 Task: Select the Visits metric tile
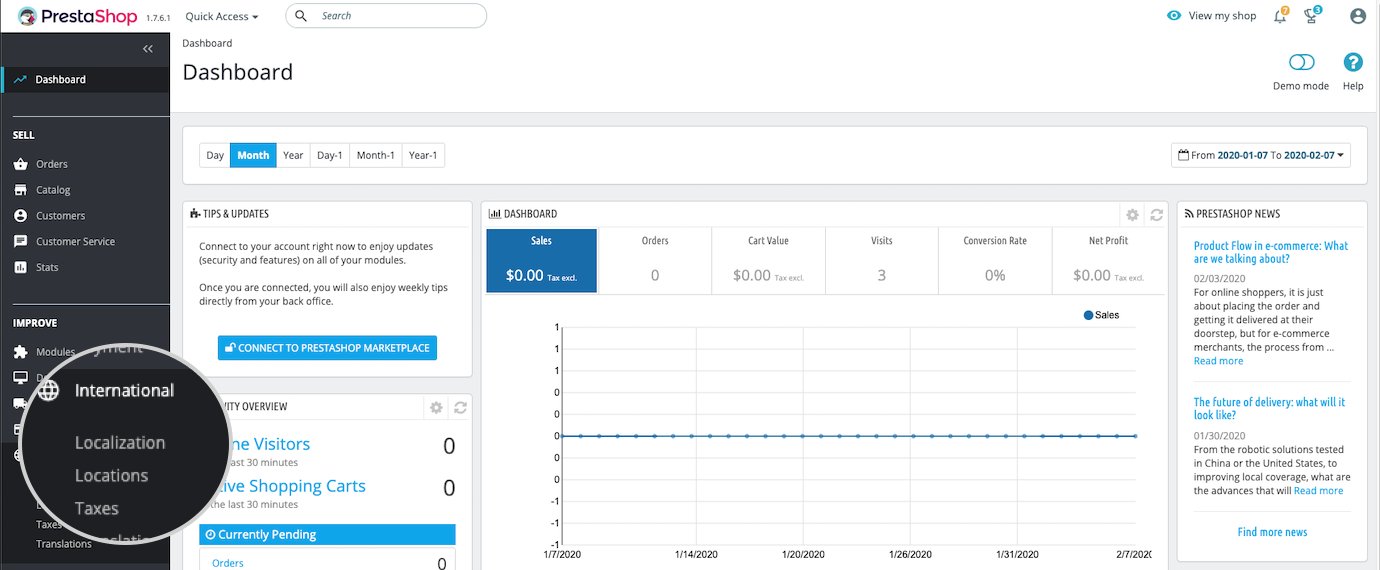(881, 261)
